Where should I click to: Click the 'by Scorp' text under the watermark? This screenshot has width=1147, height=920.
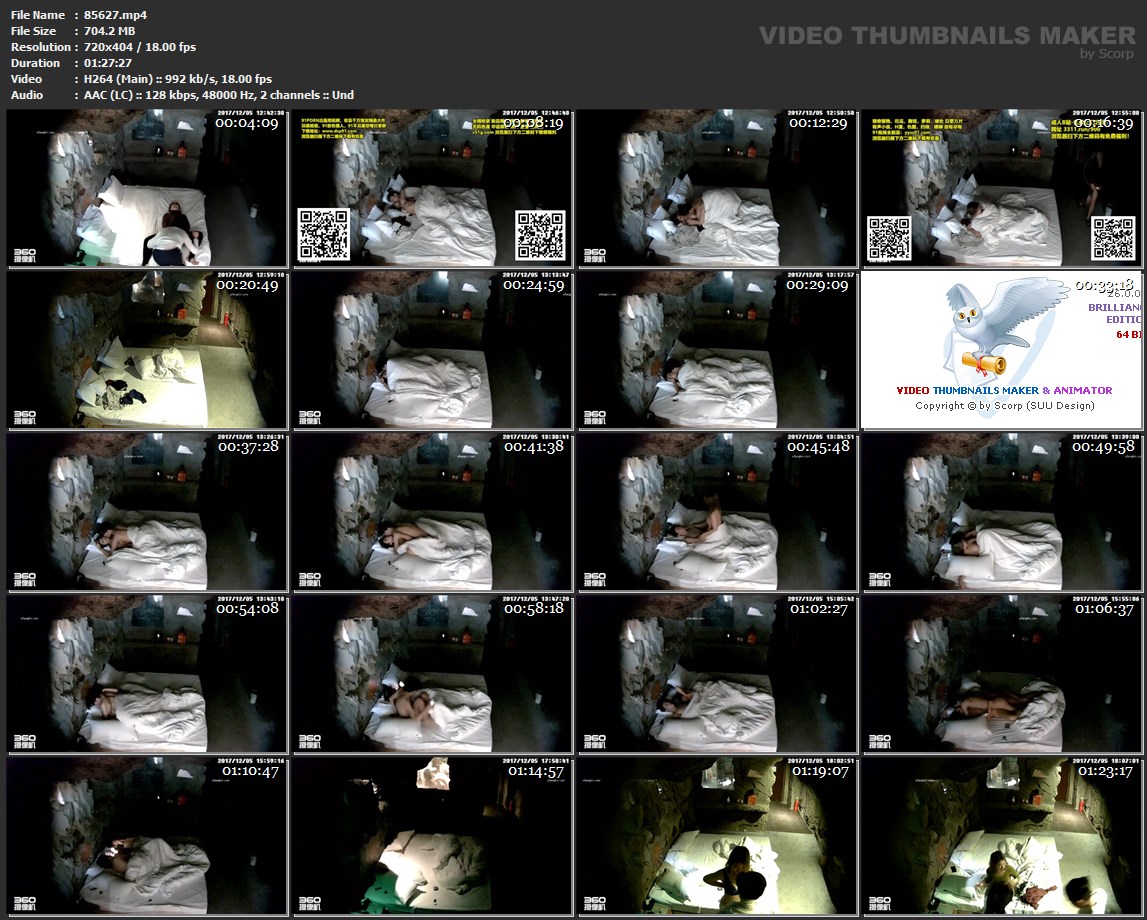1107,54
